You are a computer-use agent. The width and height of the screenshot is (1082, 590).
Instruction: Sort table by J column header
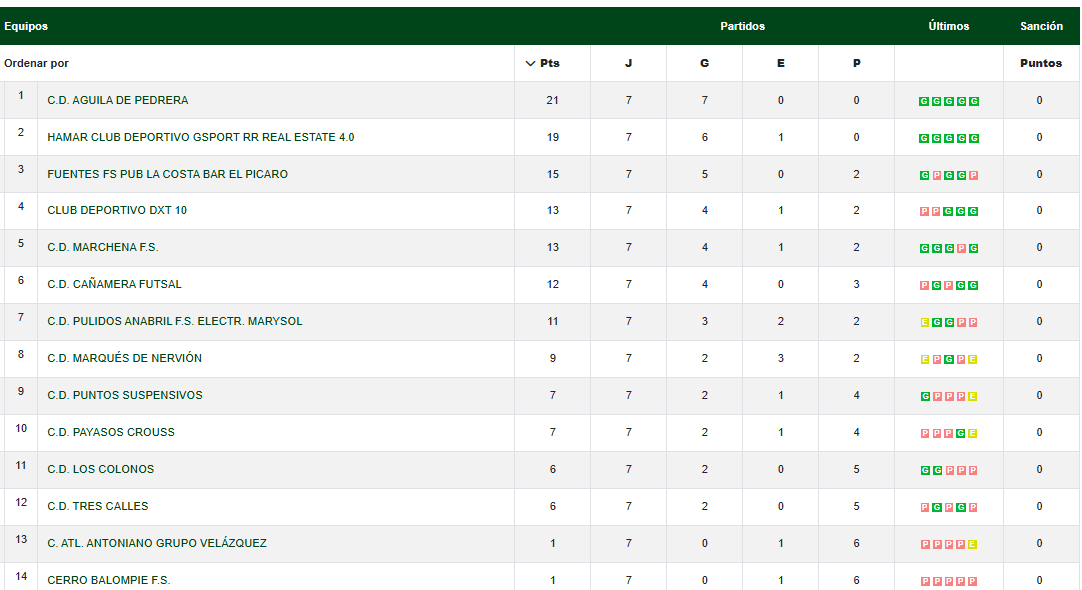pyautogui.click(x=628, y=64)
